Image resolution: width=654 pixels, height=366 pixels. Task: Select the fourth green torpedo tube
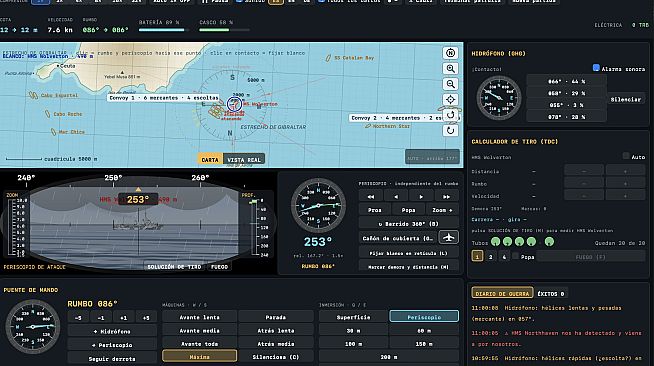pos(531,241)
